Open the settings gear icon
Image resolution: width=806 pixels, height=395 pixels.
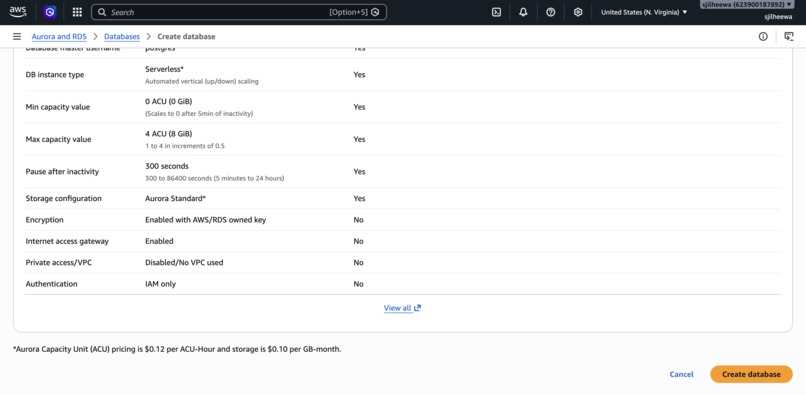pyautogui.click(x=578, y=12)
